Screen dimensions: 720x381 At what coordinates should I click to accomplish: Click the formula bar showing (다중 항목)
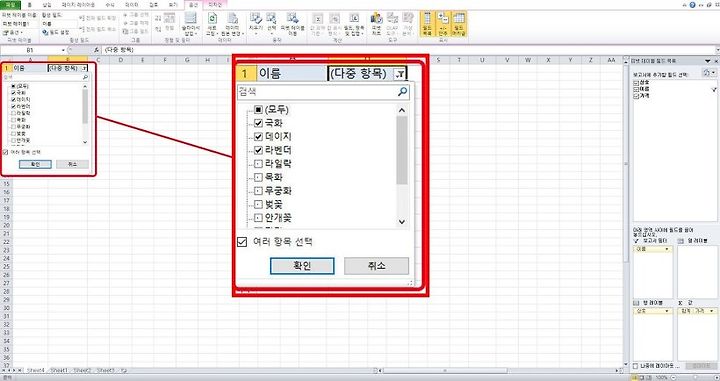click(409, 50)
